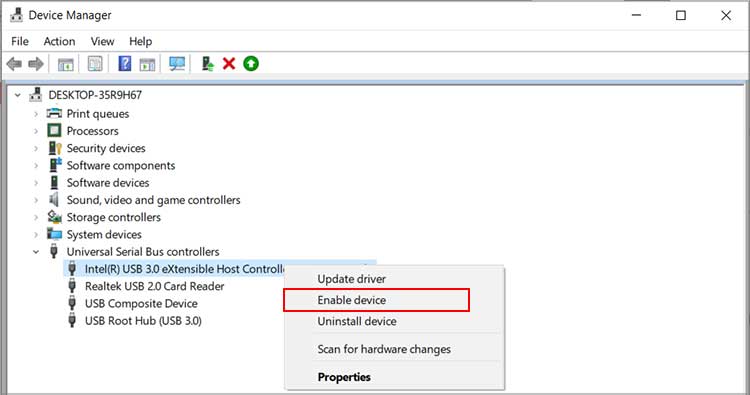The width and height of the screenshot is (750, 395).
Task: Click the Back arrow toolbar icon
Action: coord(14,64)
